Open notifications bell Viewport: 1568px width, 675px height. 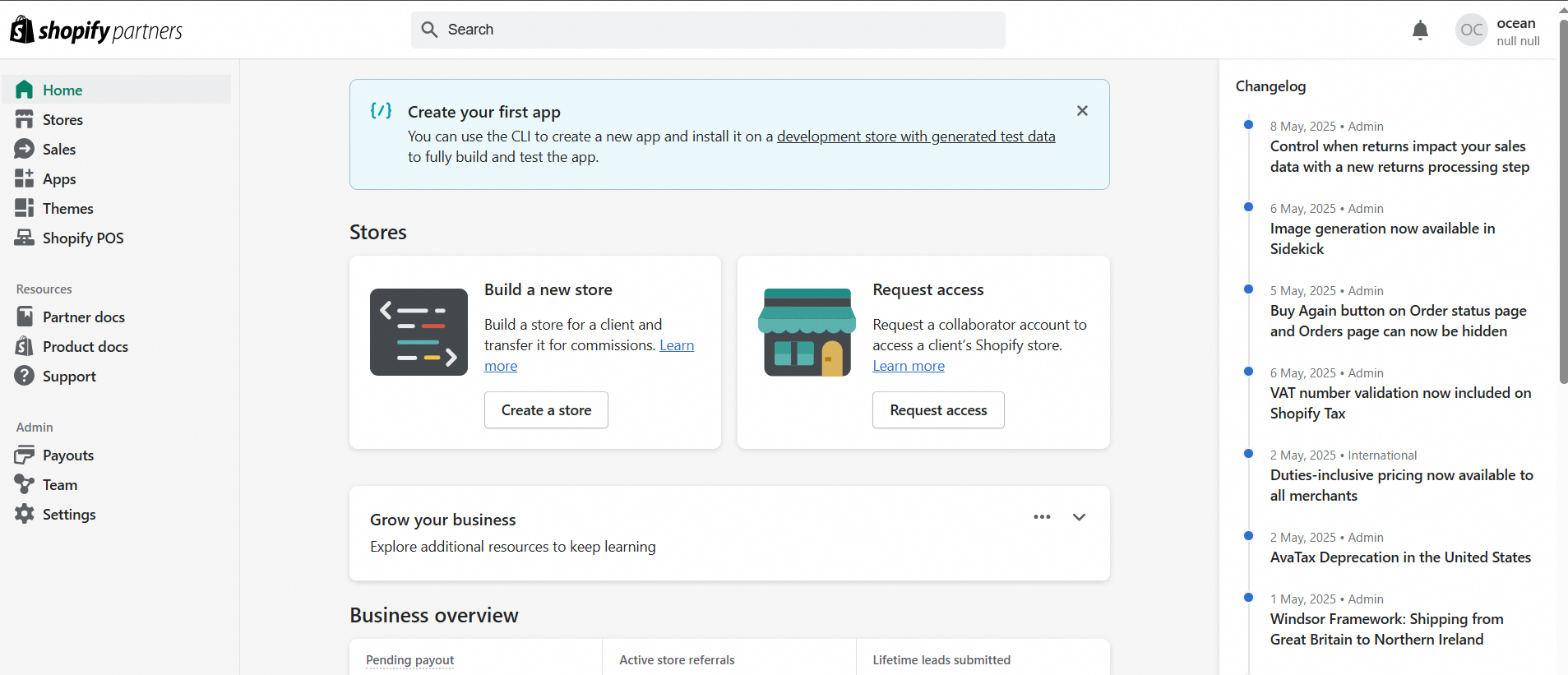coord(1420,30)
